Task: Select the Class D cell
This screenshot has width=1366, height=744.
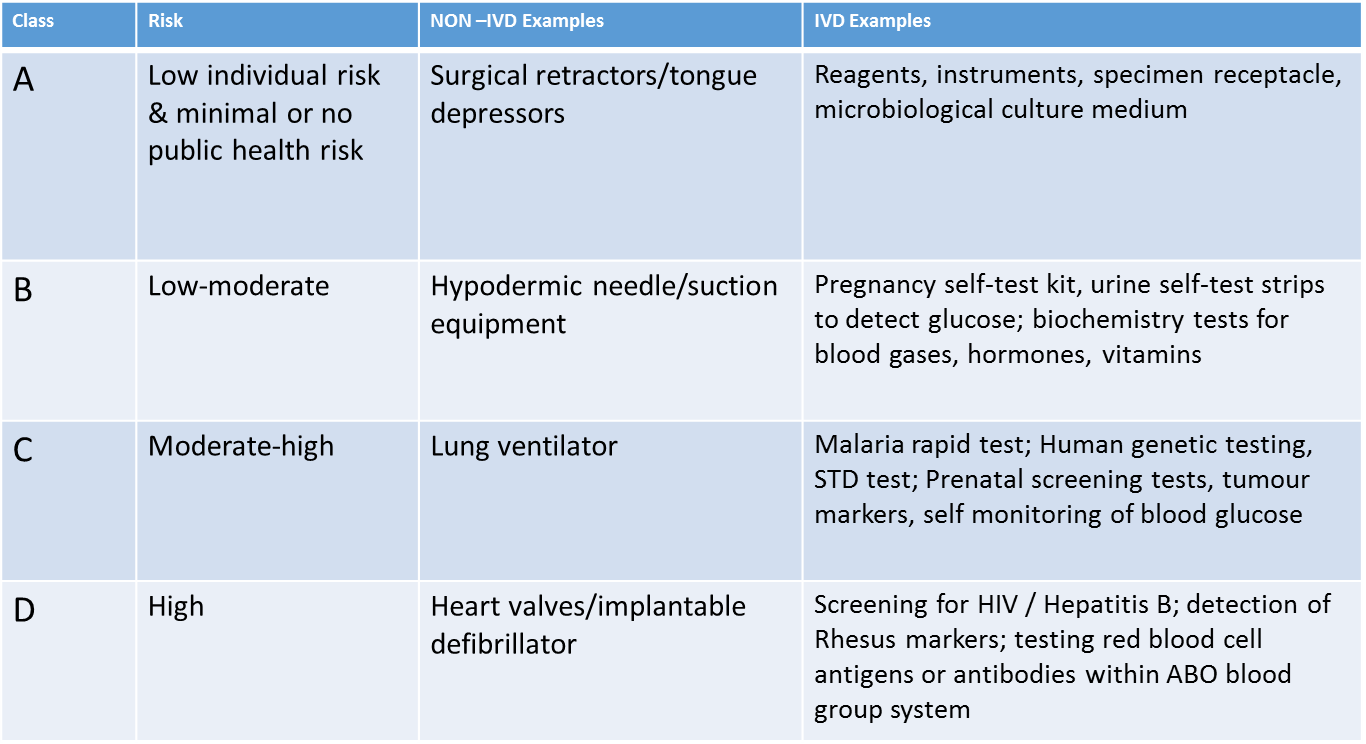Action: [x=69, y=661]
